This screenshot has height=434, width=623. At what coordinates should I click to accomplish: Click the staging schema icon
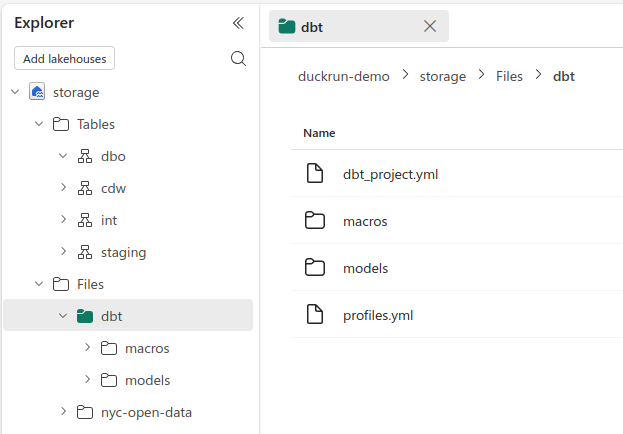(x=85, y=252)
